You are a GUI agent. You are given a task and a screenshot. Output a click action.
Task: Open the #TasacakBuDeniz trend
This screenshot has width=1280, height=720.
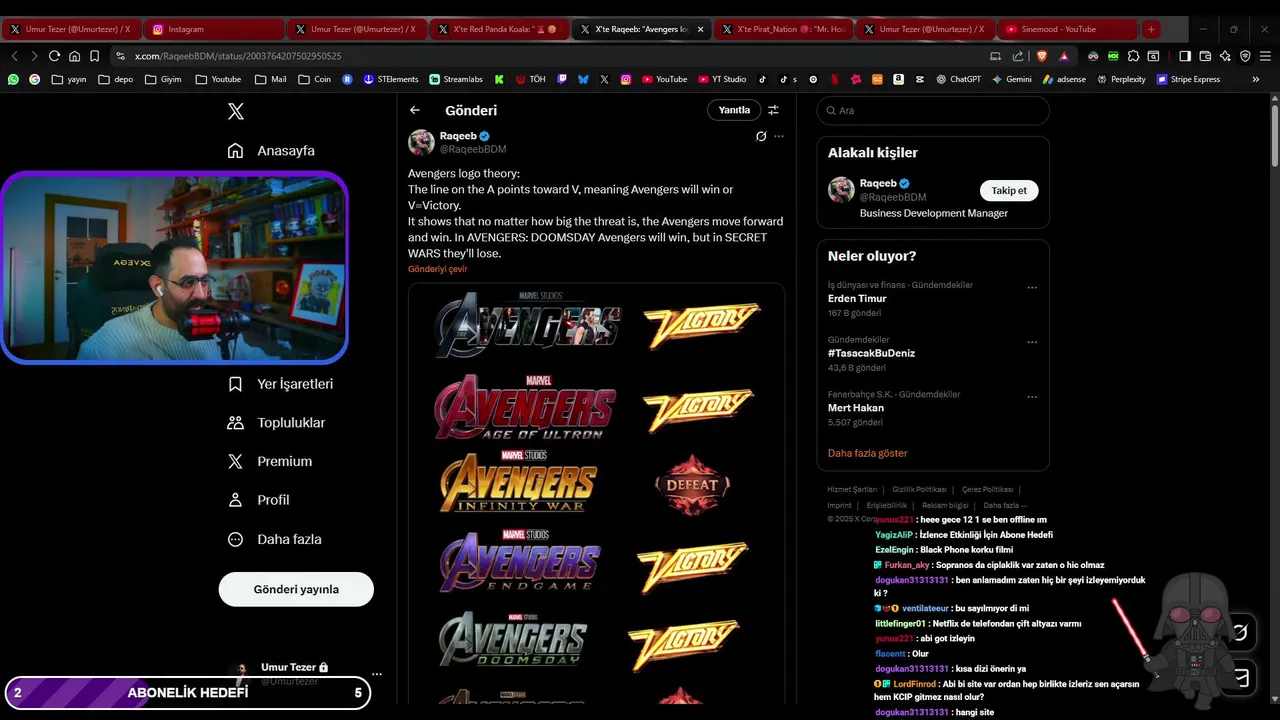[x=871, y=353]
